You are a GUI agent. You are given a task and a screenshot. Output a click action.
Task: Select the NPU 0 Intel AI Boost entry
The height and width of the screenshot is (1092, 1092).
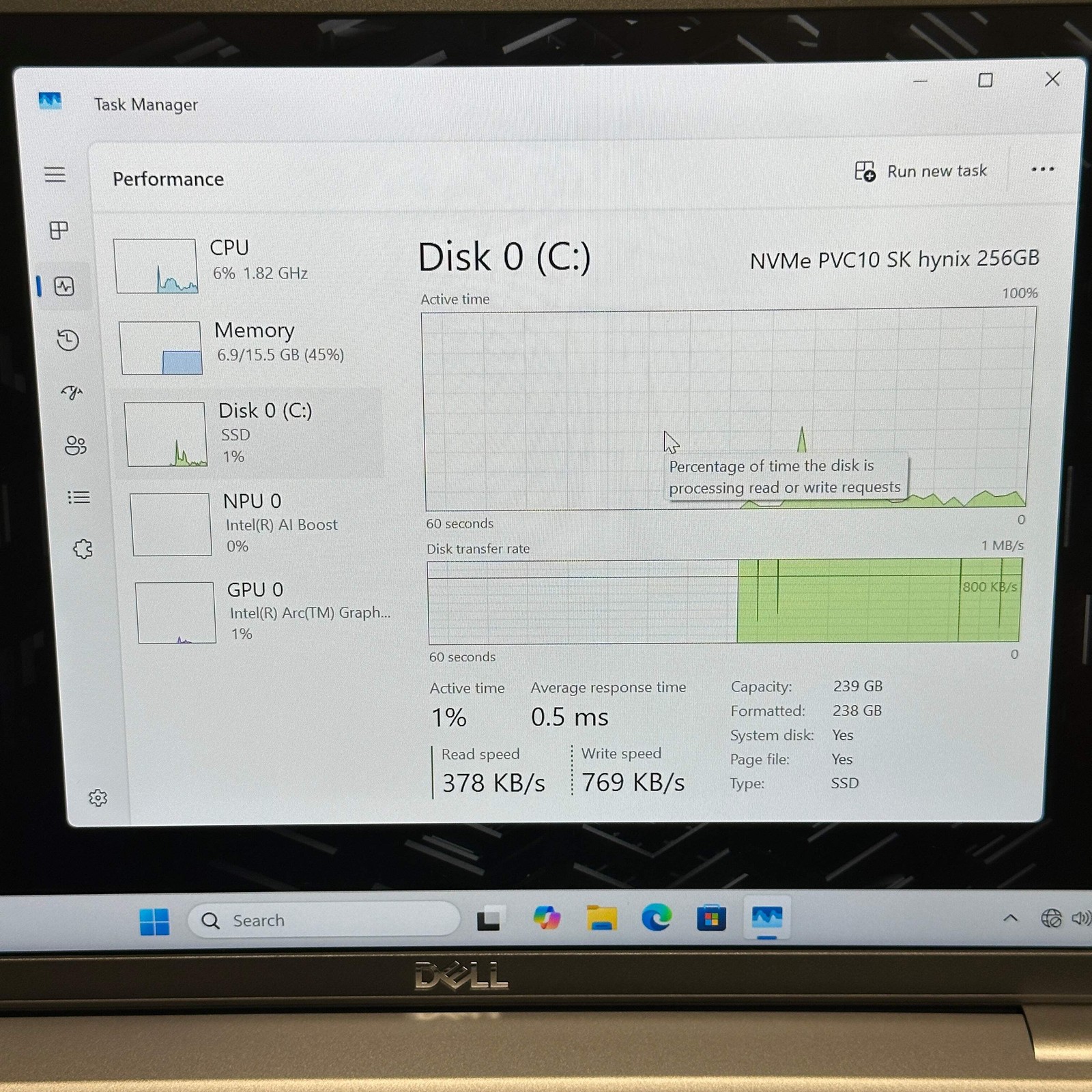point(254,523)
